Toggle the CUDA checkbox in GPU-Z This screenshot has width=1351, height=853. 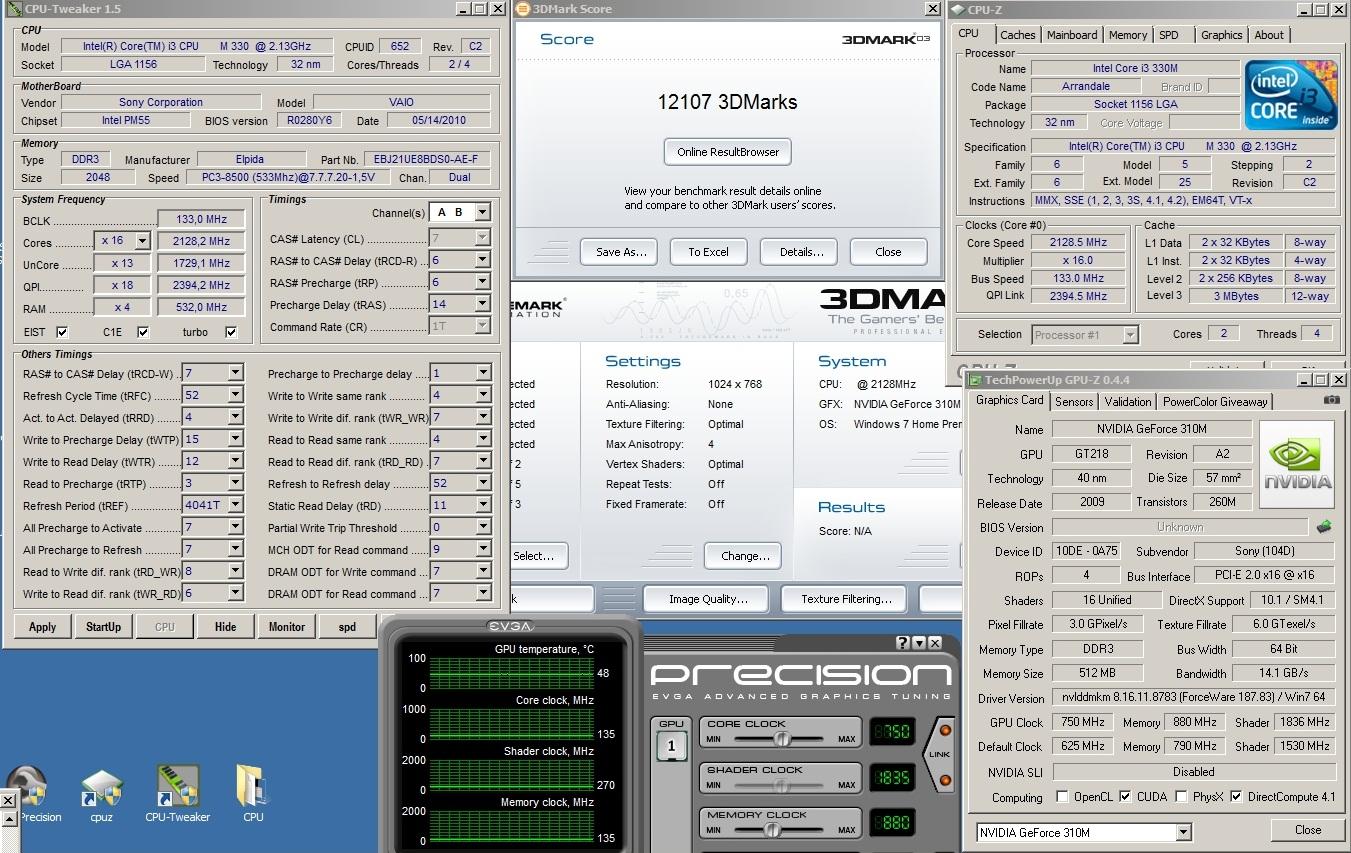point(1125,797)
